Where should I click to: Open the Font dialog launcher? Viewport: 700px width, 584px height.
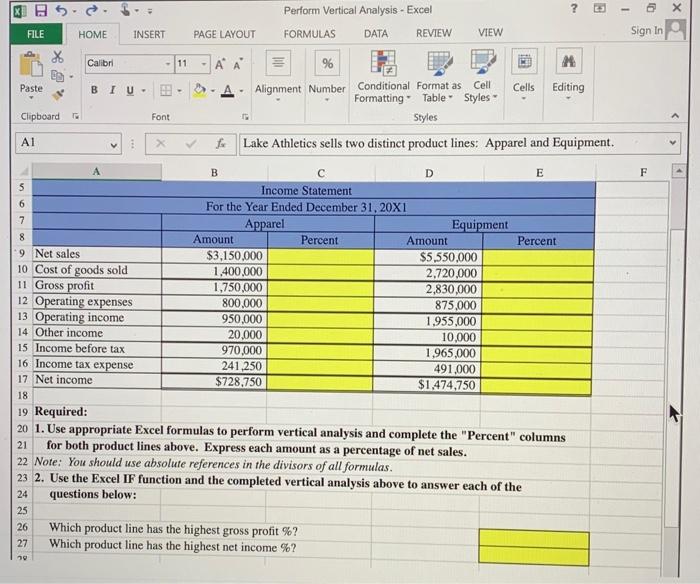click(245, 117)
